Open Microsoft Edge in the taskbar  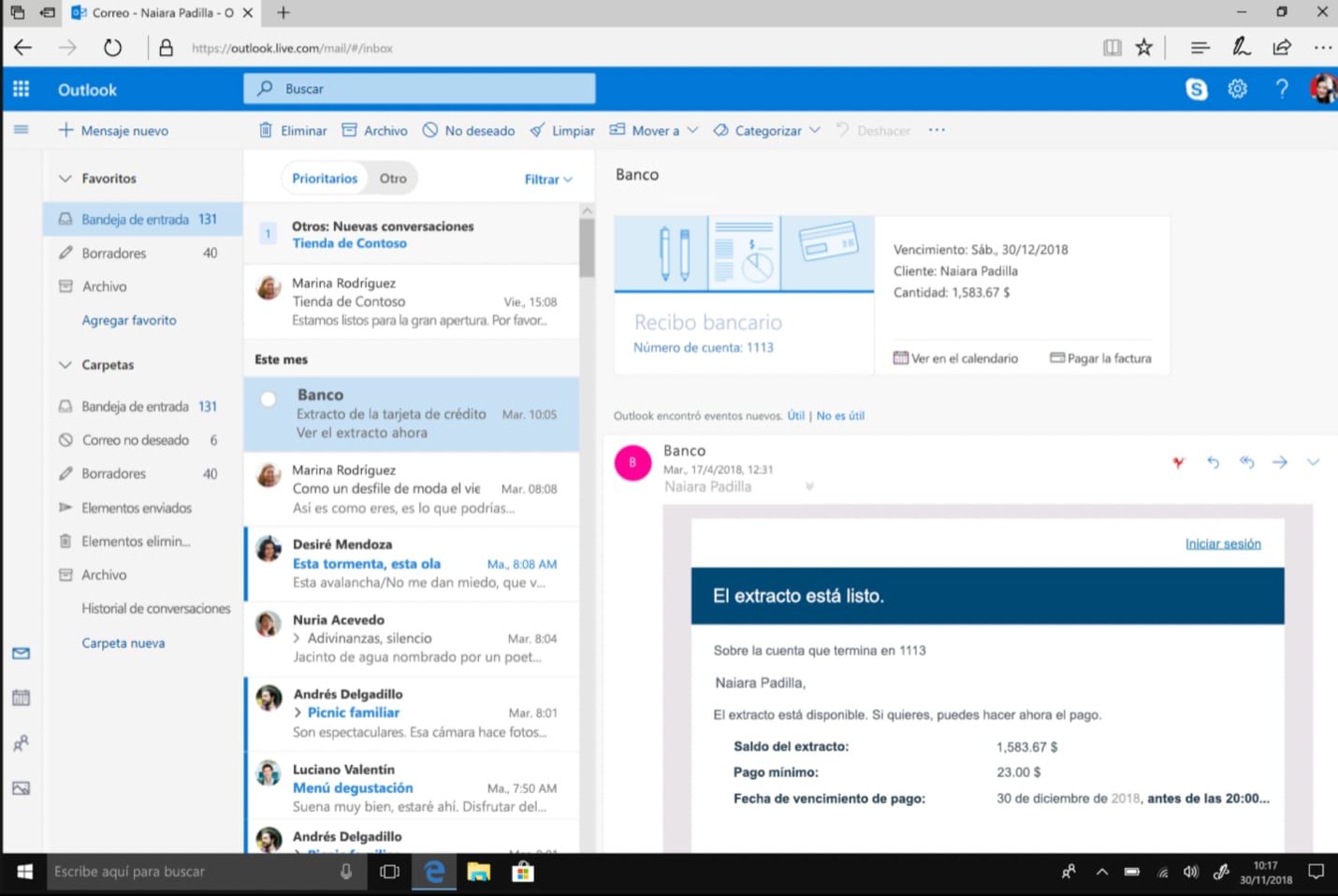tap(434, 872)
